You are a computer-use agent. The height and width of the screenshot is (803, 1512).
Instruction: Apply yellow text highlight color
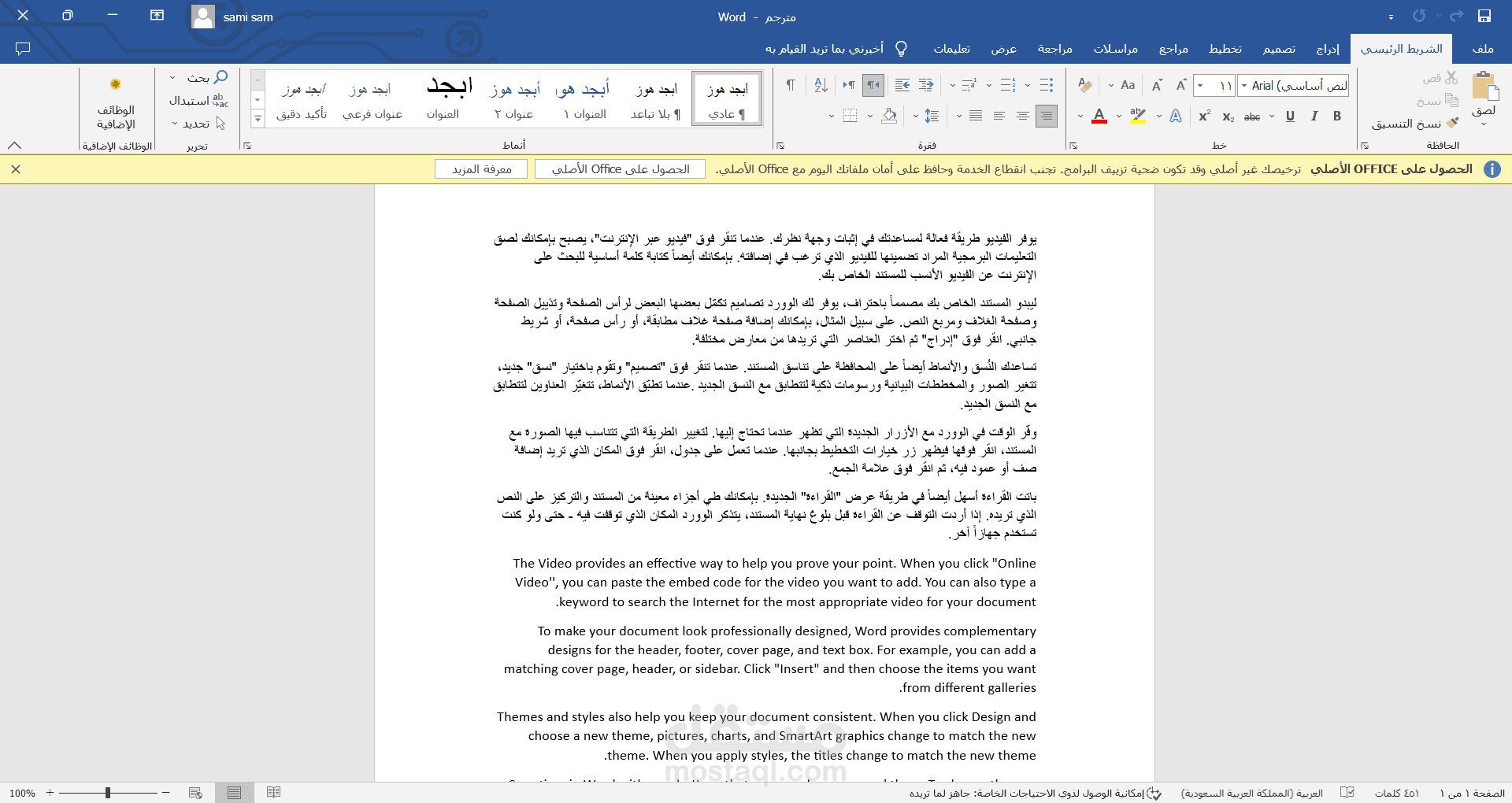[1137, 117]
